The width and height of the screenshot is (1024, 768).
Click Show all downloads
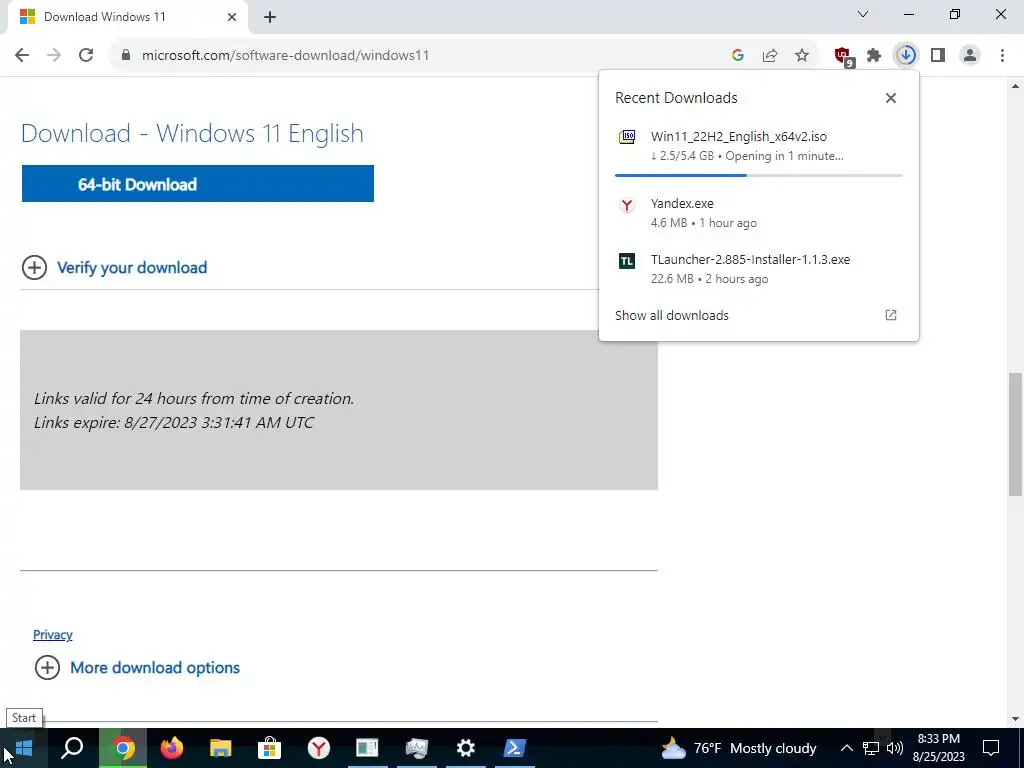[672, 315]
